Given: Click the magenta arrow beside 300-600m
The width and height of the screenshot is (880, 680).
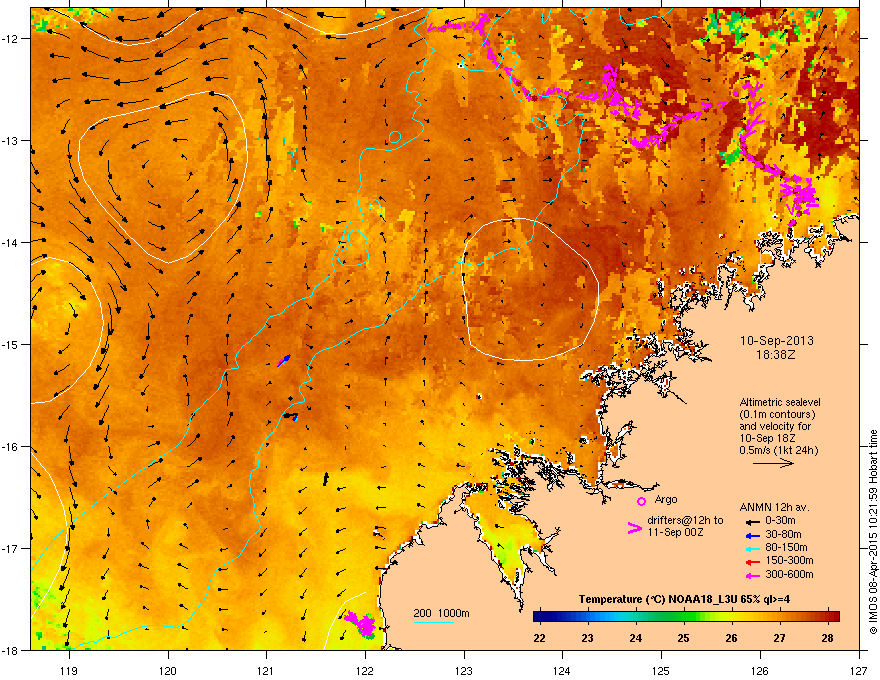Looking at the screenshot, I should 752,576.
